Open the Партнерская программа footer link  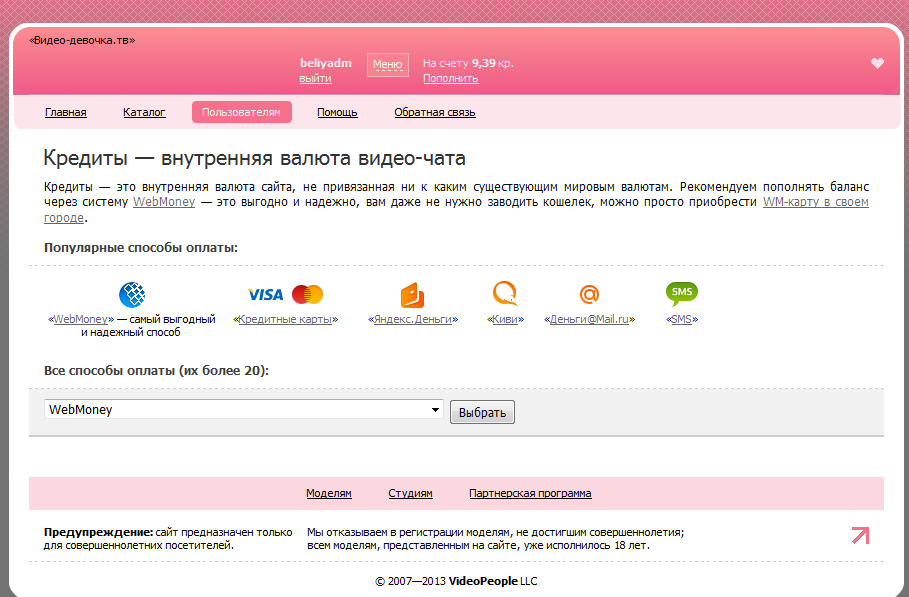click(530, 493)
